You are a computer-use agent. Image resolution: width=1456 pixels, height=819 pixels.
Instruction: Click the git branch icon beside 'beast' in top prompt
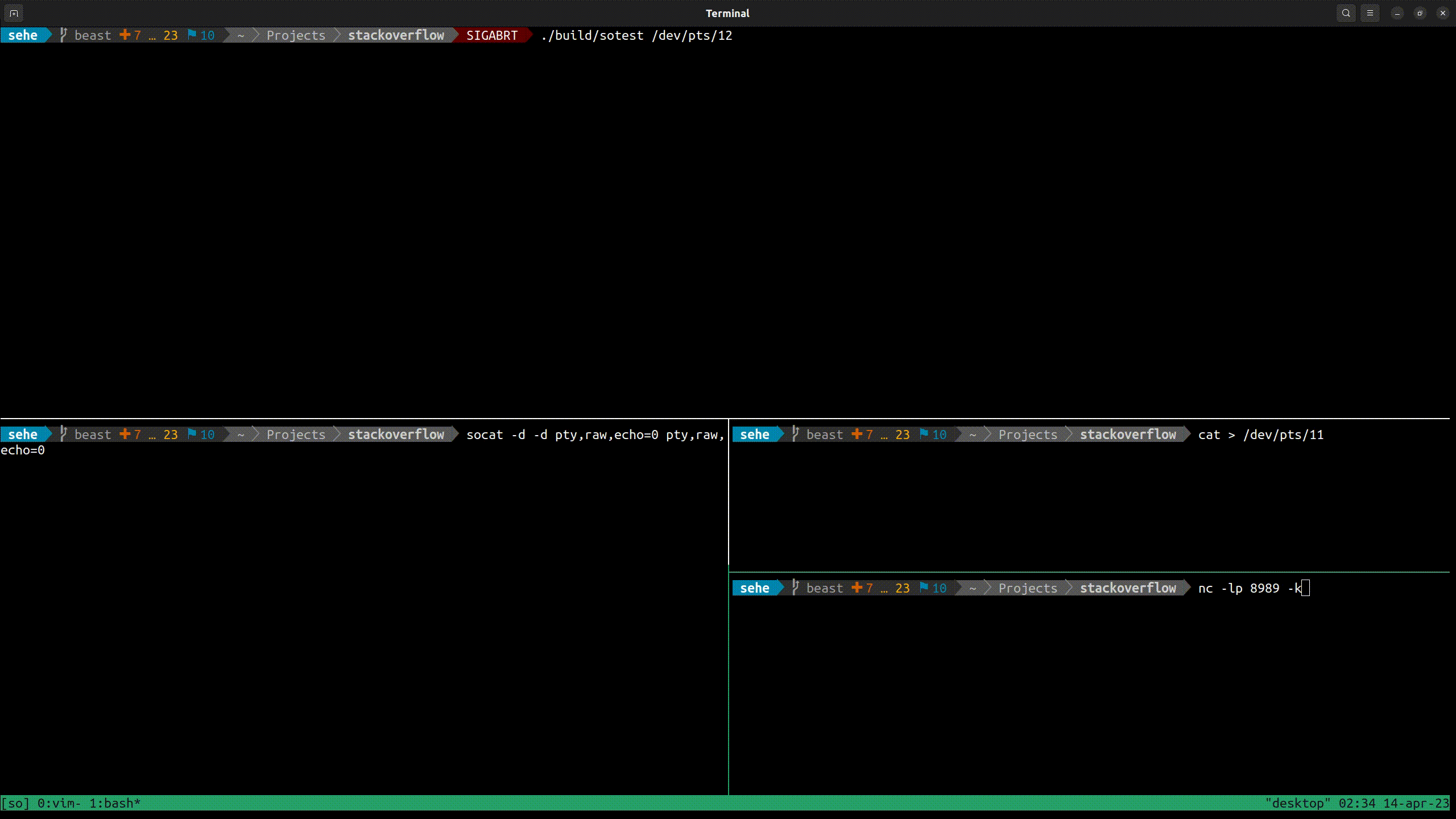click(63, 35)
